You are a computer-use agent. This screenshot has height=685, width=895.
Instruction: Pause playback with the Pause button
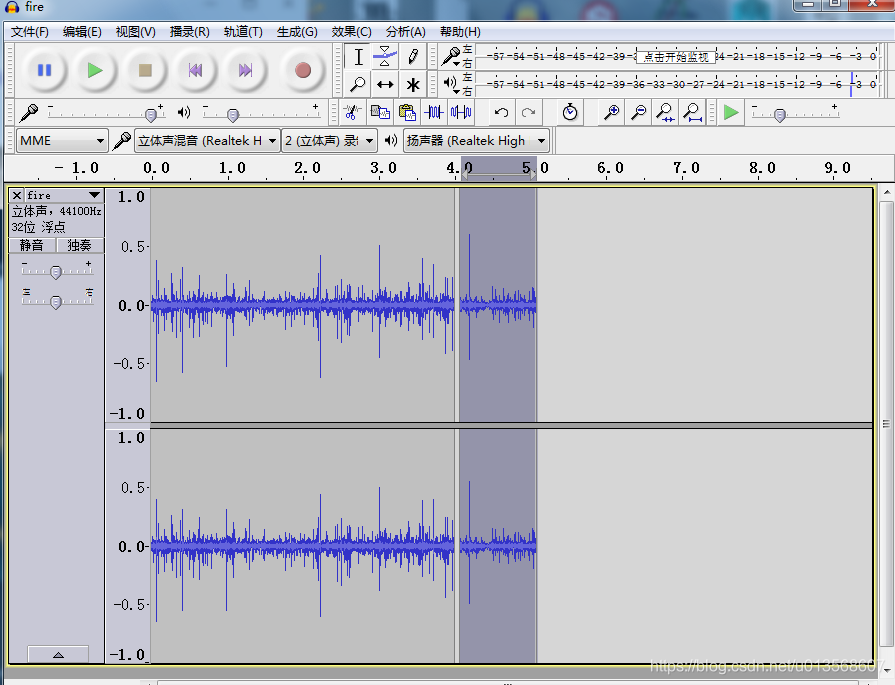45,70
